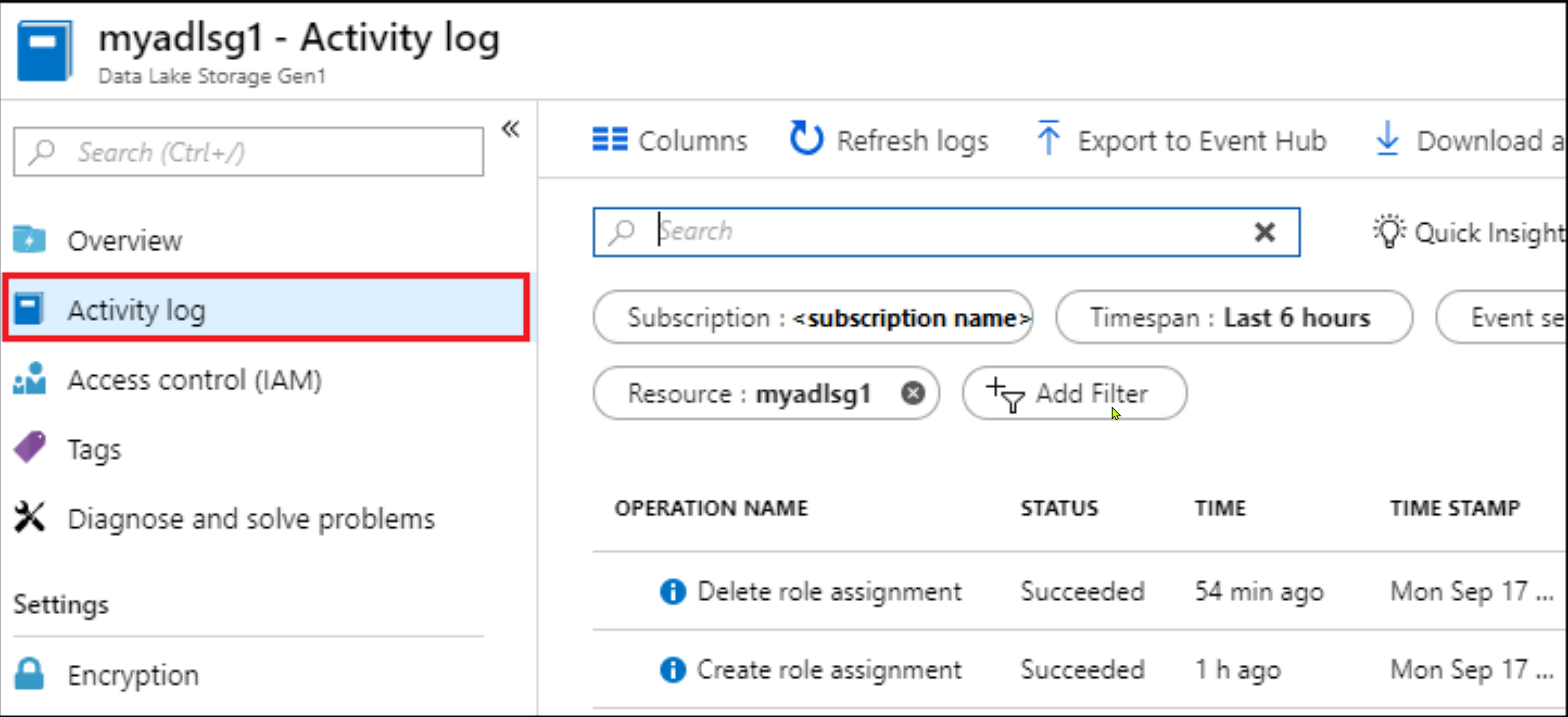Clear the activity log search box
Viewport: 1568px width, 717px height.
(1264, 232)
